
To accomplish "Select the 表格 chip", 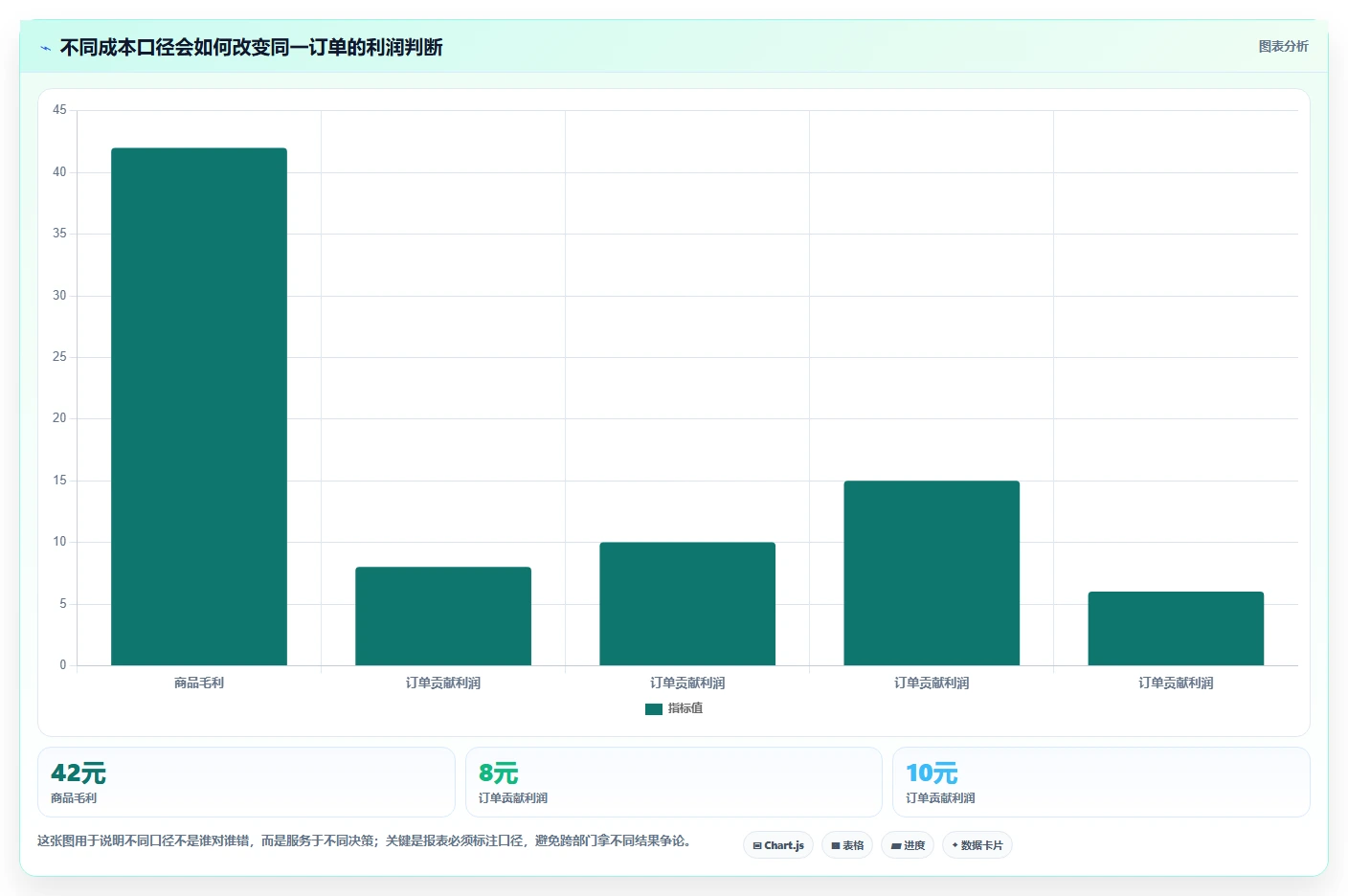I will coord(847,845).
